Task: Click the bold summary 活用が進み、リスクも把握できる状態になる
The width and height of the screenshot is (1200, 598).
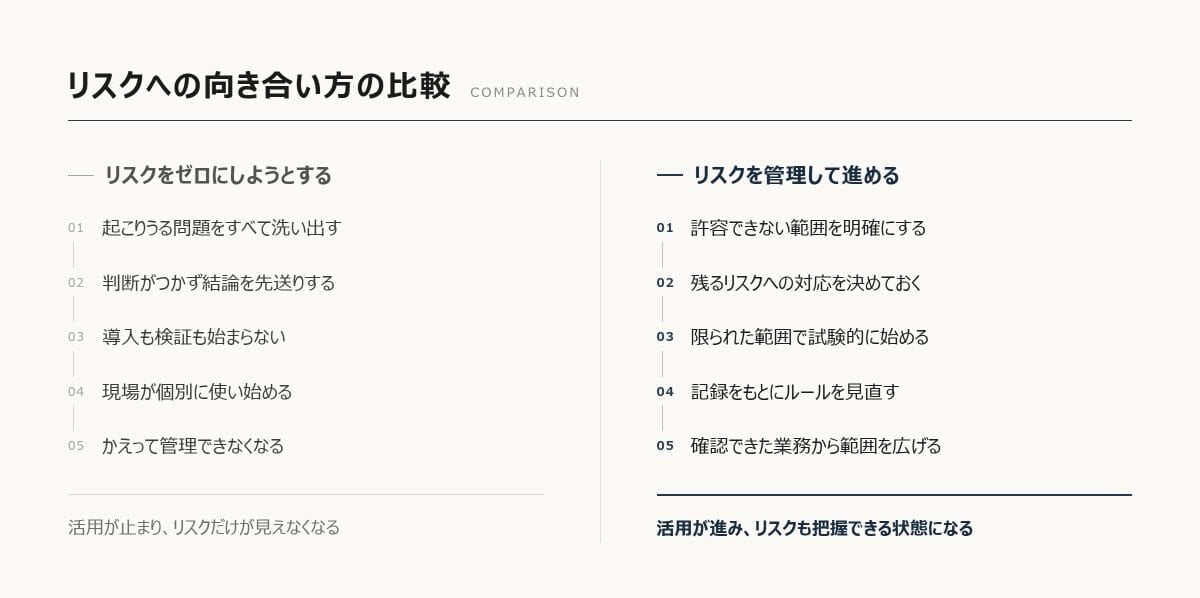Action: click(x=815, y=528)
